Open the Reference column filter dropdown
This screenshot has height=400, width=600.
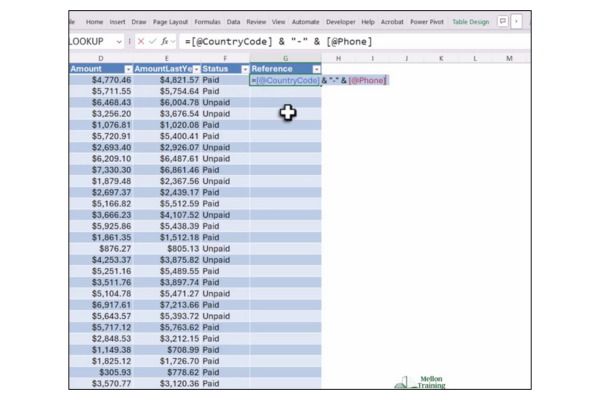(315, 69)
